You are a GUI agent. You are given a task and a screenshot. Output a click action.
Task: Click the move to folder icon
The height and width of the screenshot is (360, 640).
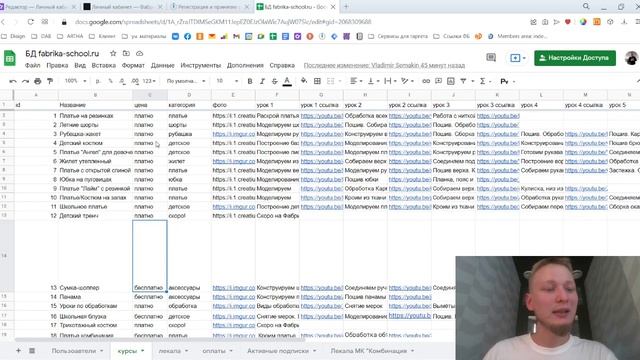[126, 53]
